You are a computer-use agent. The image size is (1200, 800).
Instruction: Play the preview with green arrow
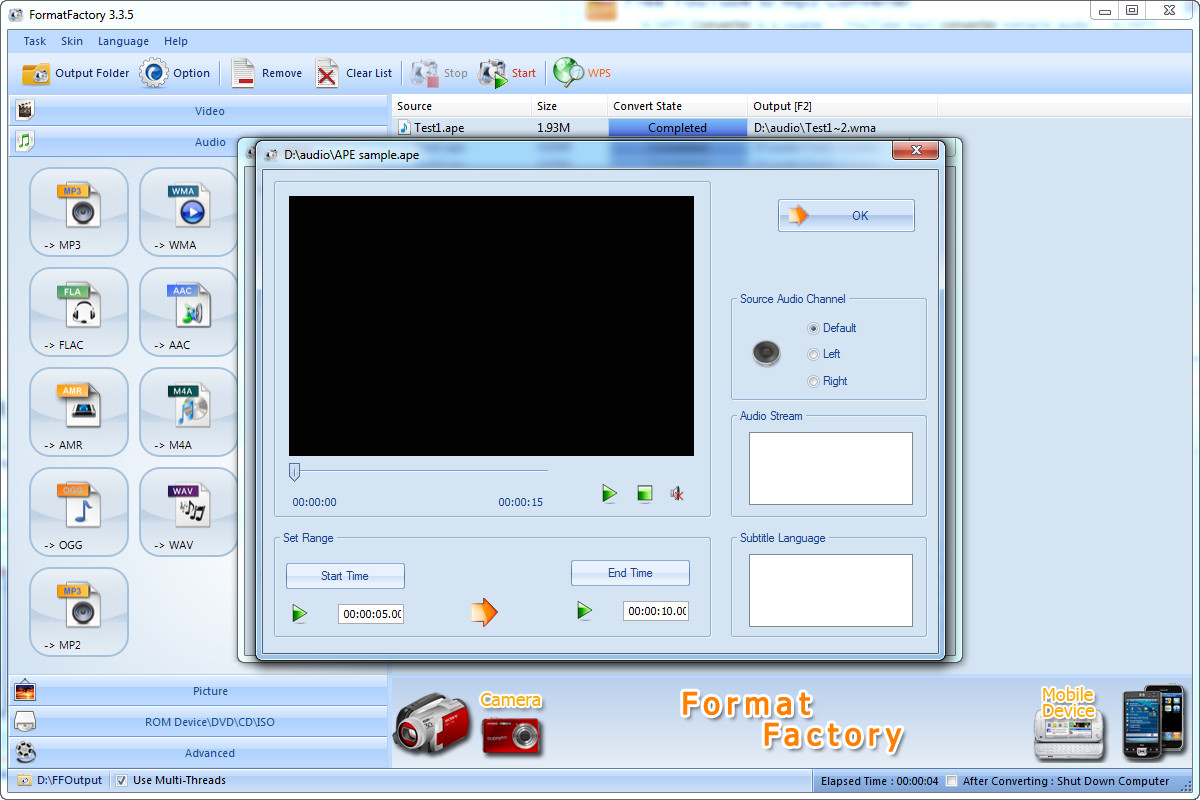(x=609, y=493)
